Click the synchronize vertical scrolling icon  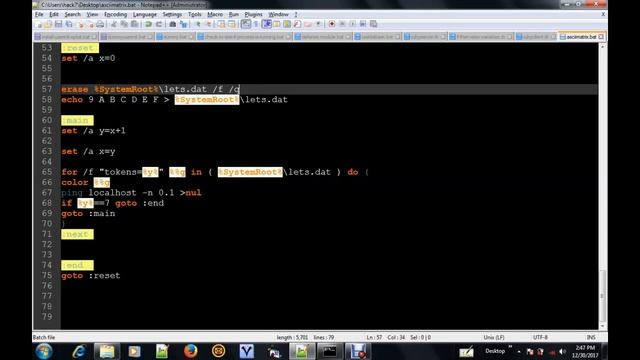222,24
